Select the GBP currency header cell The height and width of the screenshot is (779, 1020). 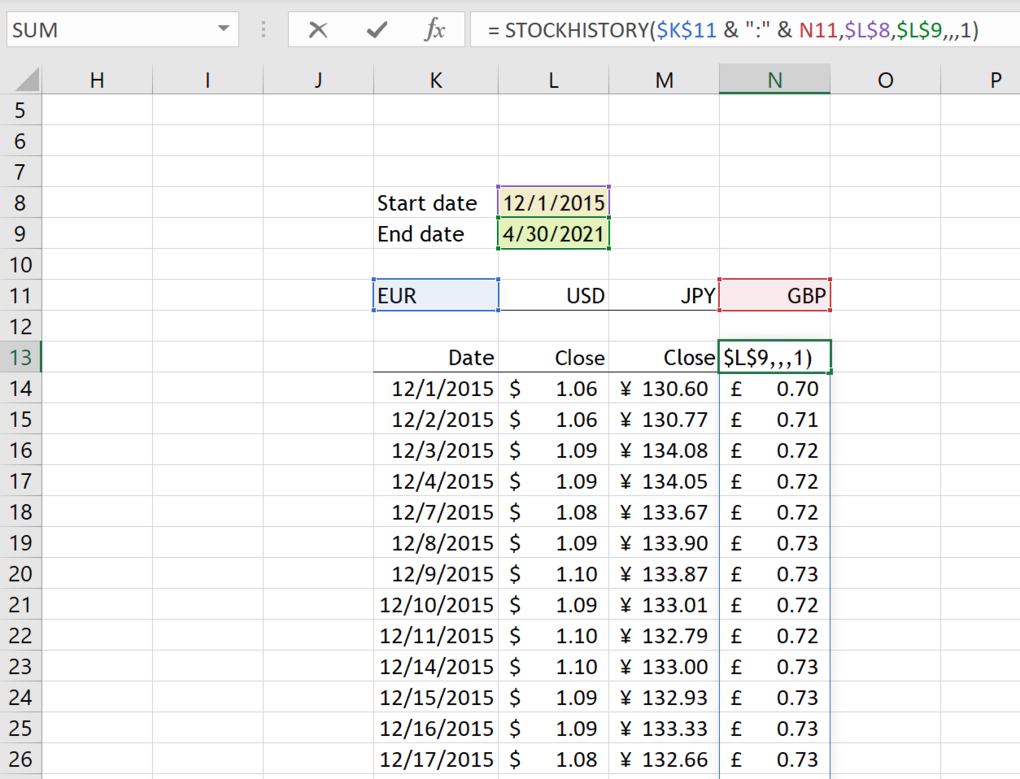pyautogui.click(x=775, y=295)
